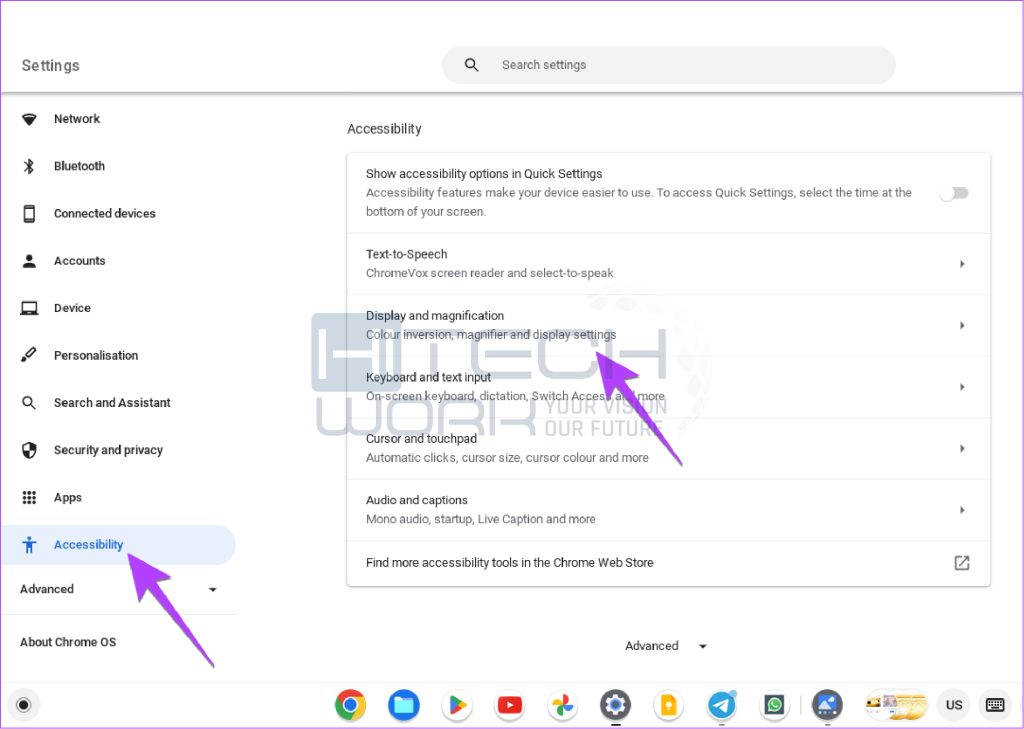Click the phone icon beside Connected devices
This screenshot has width=1024, height=729.
(x=29, y=214)
